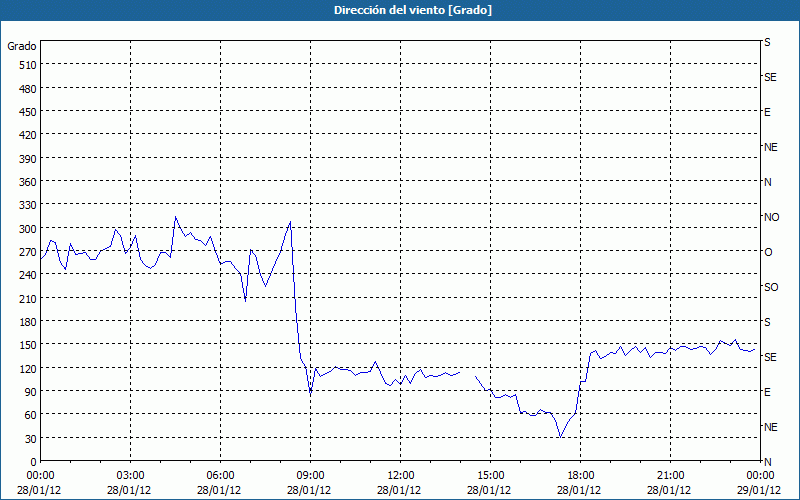The width and height of the screenshot is (800, 500).
Task: Click the 180 degree axis label
Action: 28,322
